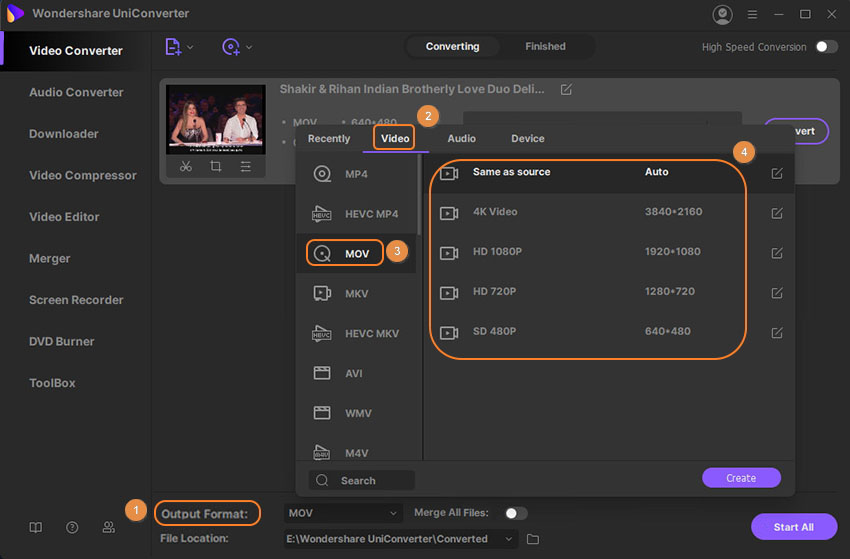850x559 pixels.
Task: Click the Create button
Action: pyautogui.click(x=741, y=478)
